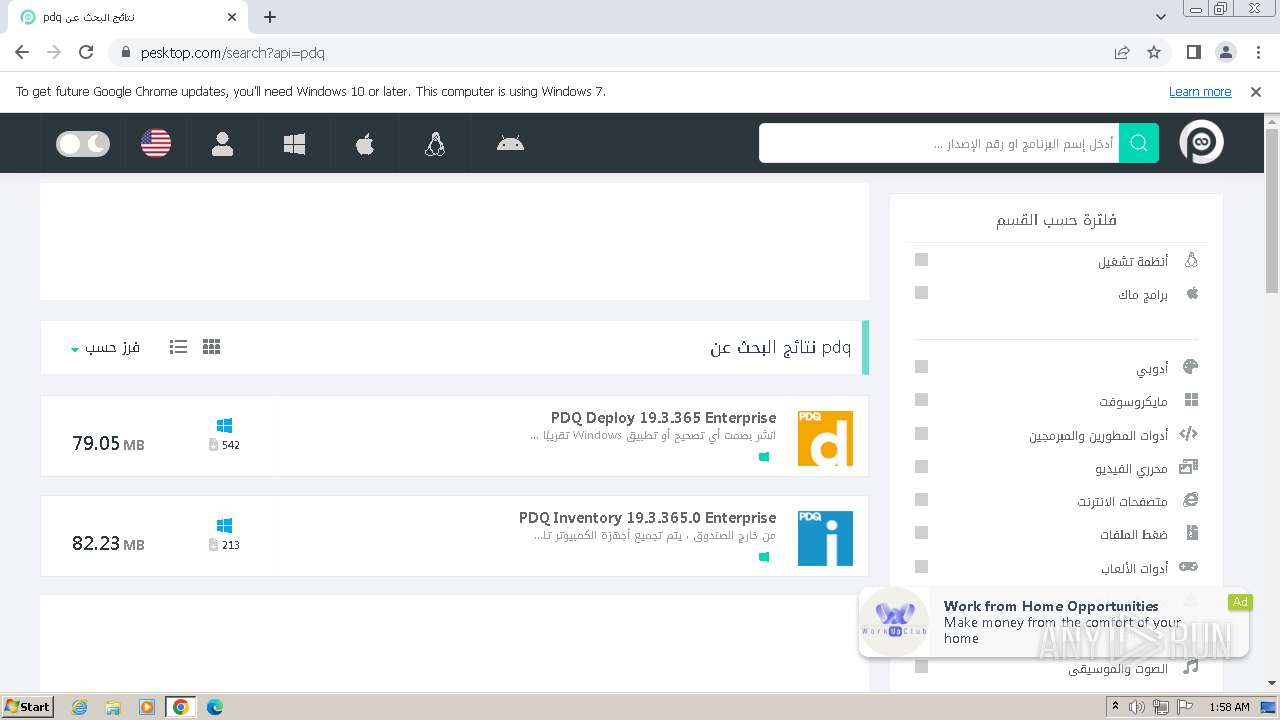Image resolution: width=1280 pixels, height=720 pixels.
Task: Open Android category icon
Action: pos(510,144)
